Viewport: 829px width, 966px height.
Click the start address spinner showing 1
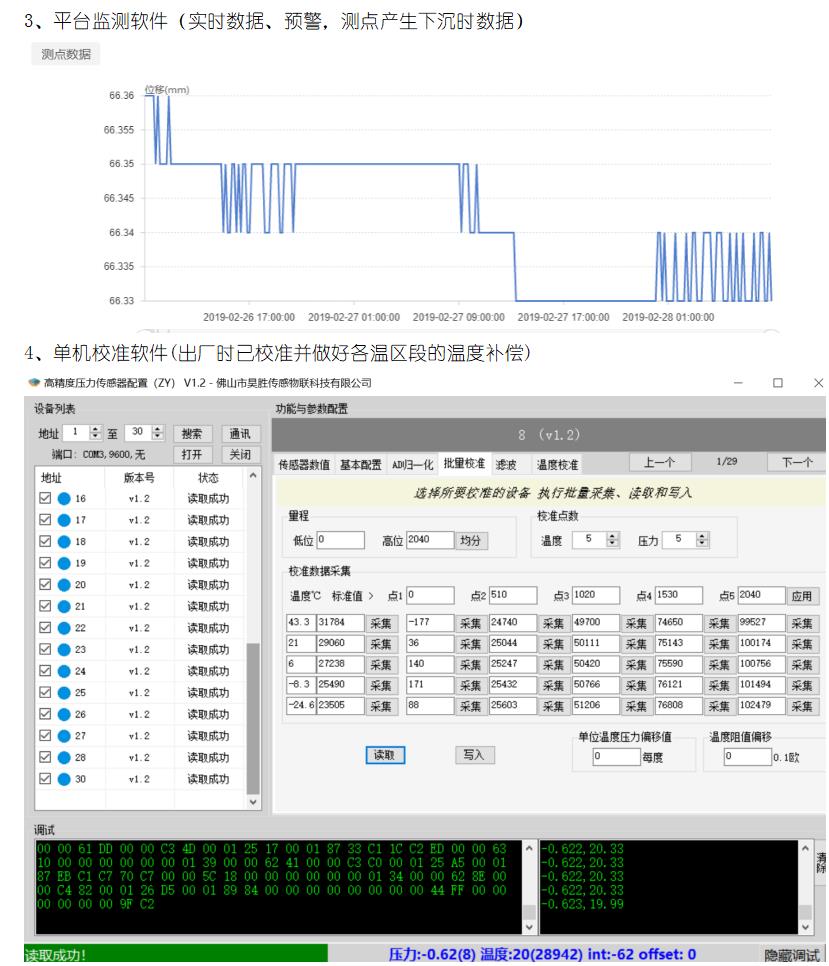77,433
